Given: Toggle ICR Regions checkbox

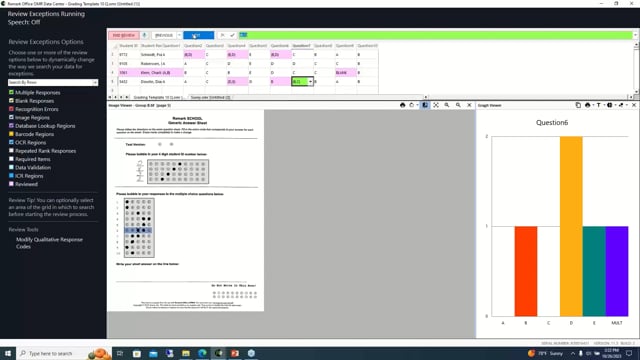Looking at the screenshot, I should pos(11,176).
